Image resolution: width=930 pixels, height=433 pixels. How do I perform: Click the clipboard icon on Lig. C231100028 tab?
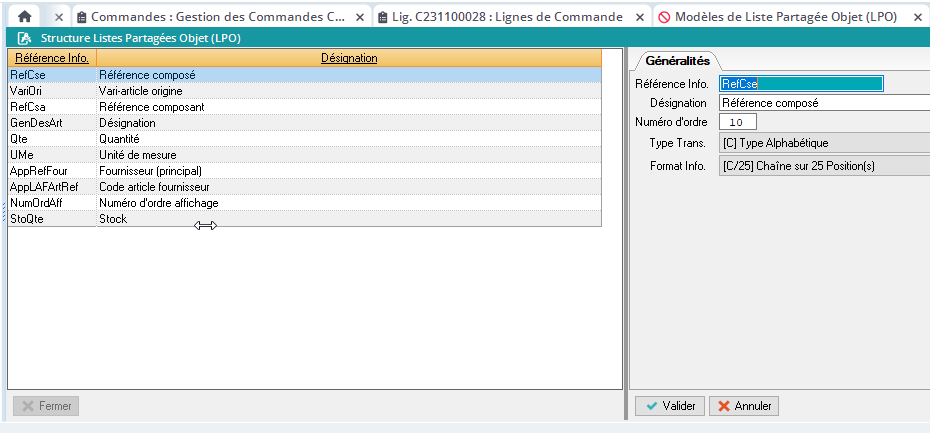point(383,18)
